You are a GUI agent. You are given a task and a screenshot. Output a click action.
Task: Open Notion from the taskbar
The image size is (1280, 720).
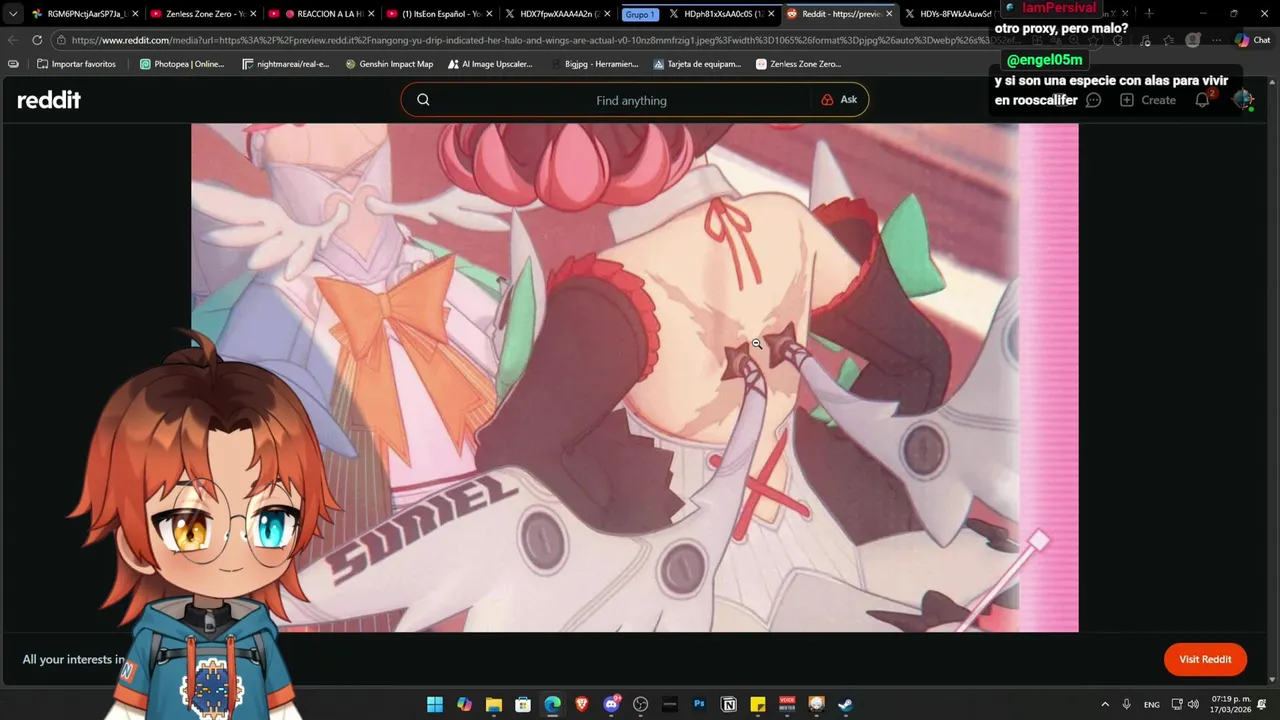(x=729, y=704)
